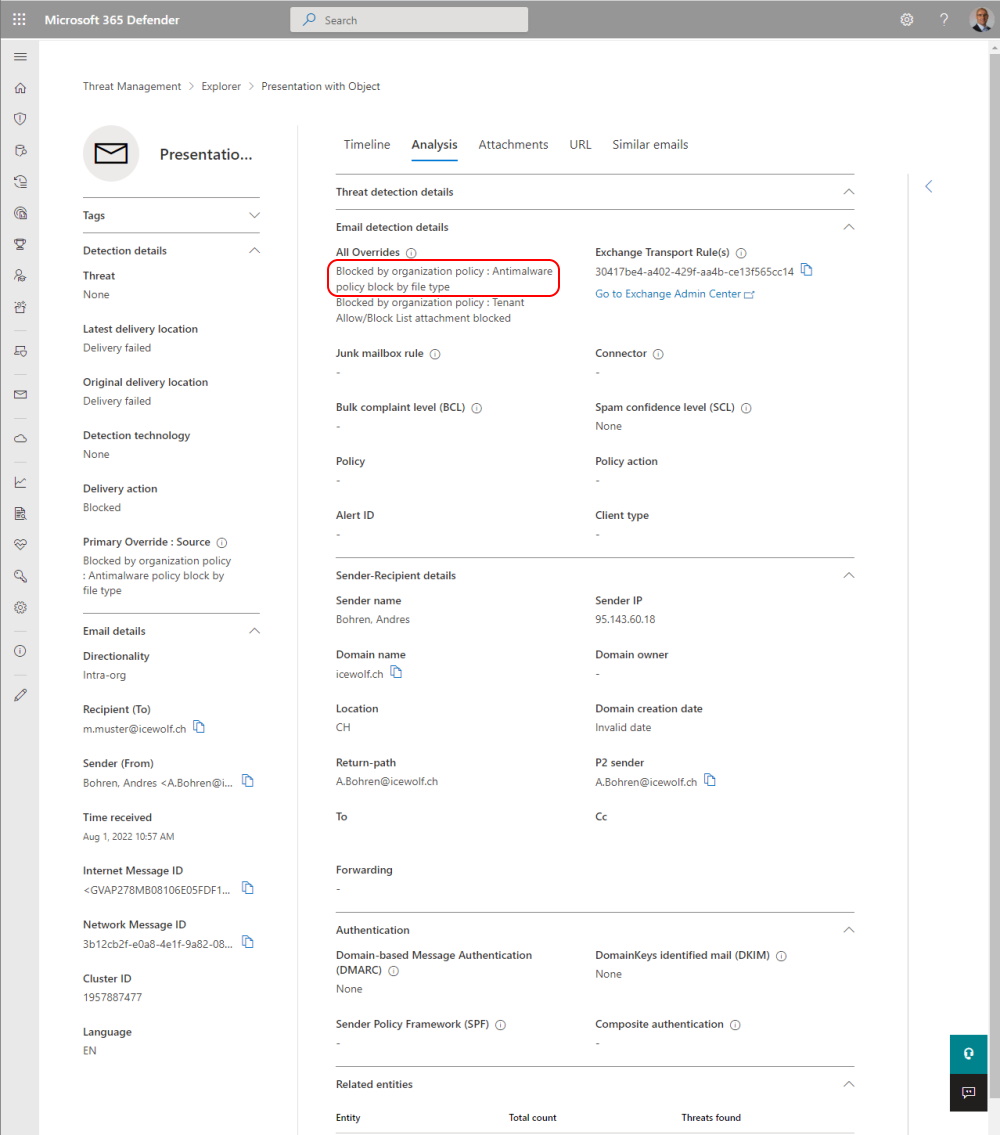Switch to the Timeline tab

pyautogui.click(x=366, y=145)
